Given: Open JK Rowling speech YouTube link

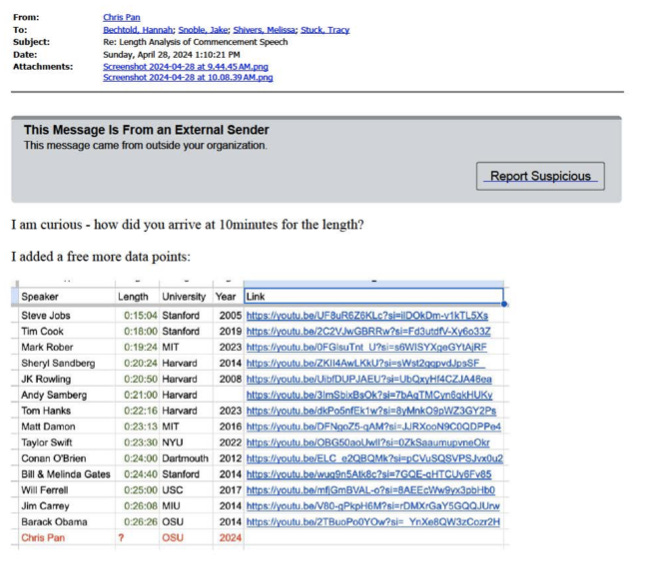Looking at the screenshot, I should click(x=369, y=379).
